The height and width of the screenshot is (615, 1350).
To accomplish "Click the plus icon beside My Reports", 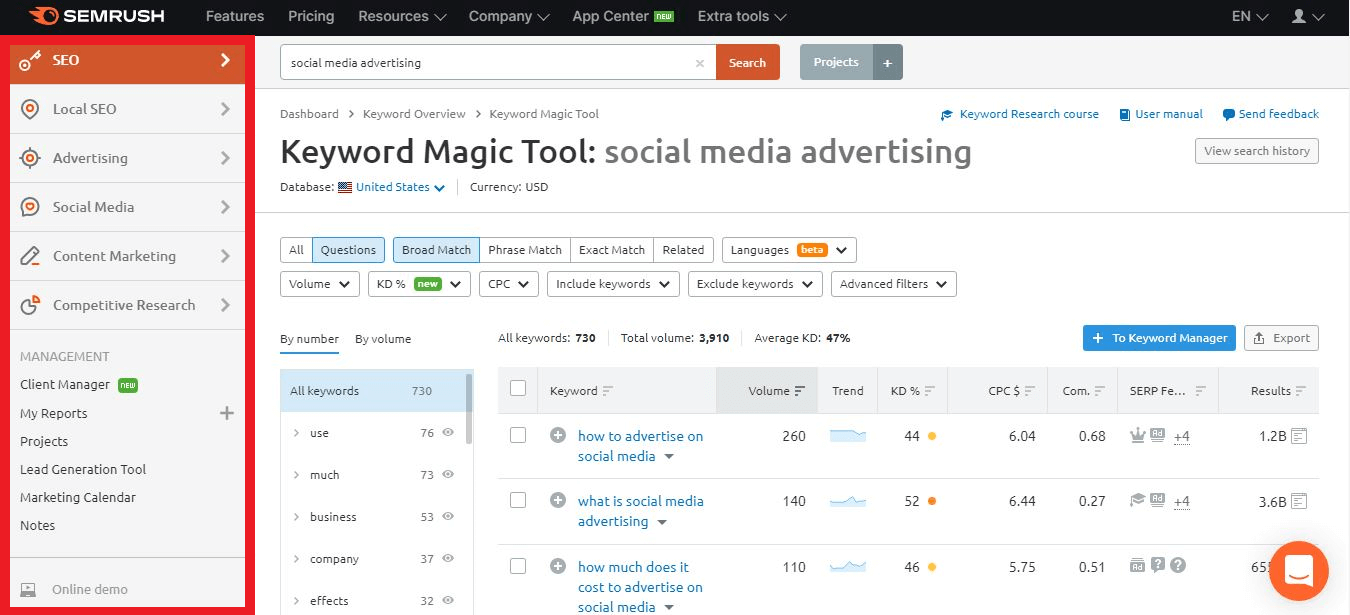I will pos(227,413).
